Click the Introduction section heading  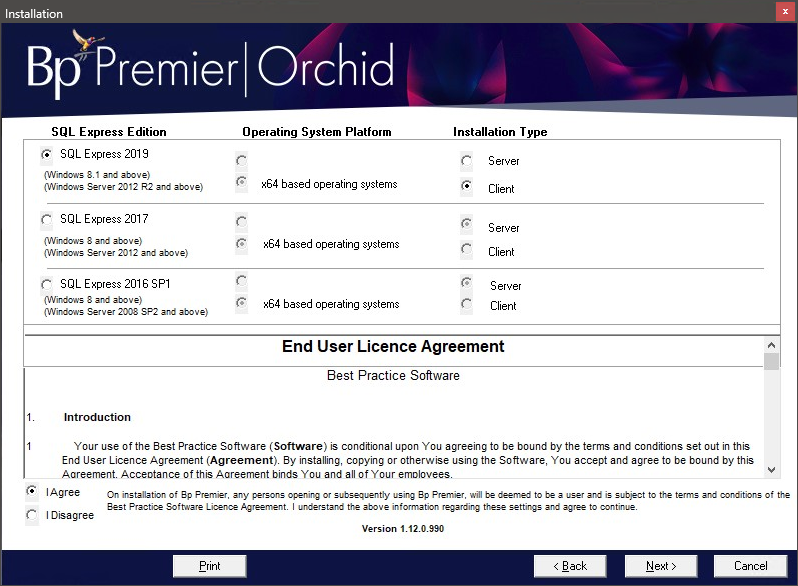(97, 417)
